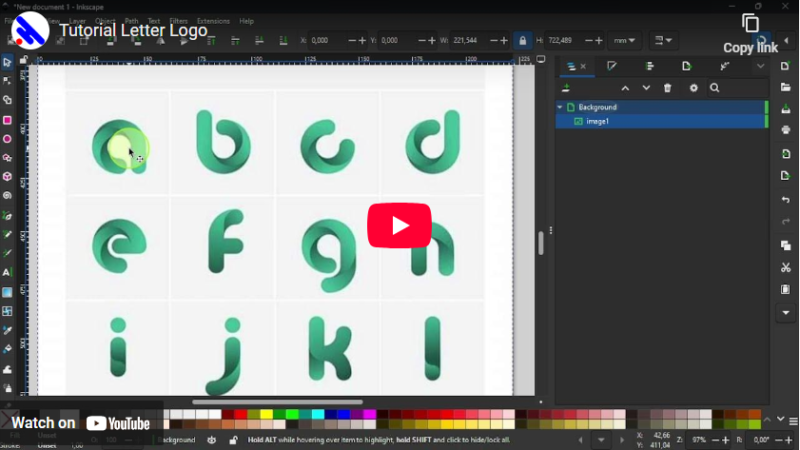Open the mm units dropdown

point(624,40)
